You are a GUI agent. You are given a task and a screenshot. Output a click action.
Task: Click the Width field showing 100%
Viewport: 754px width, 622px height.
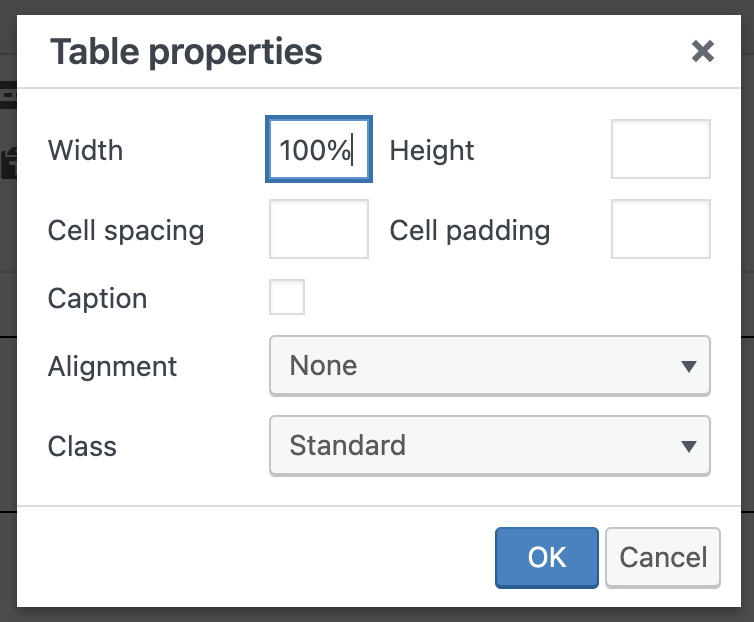(x=318, y=151)
